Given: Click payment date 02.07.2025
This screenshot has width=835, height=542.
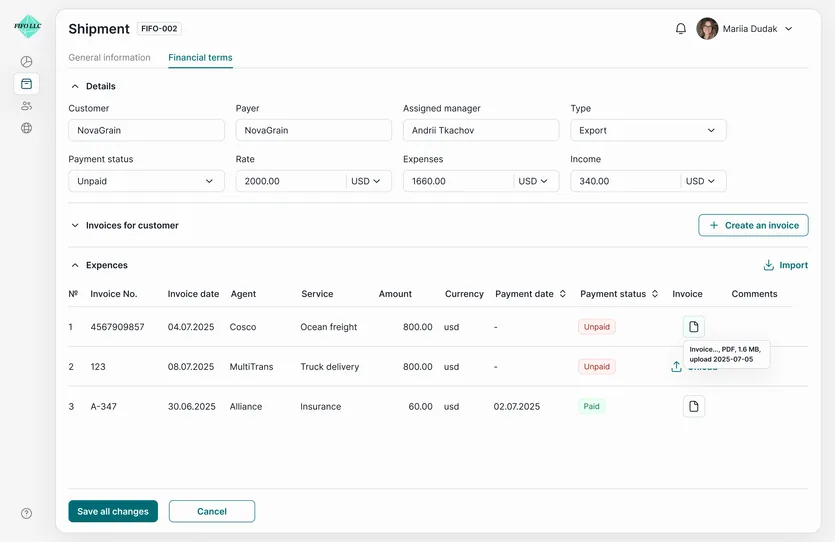Looking at the screenshot, I should coord(517,406).
